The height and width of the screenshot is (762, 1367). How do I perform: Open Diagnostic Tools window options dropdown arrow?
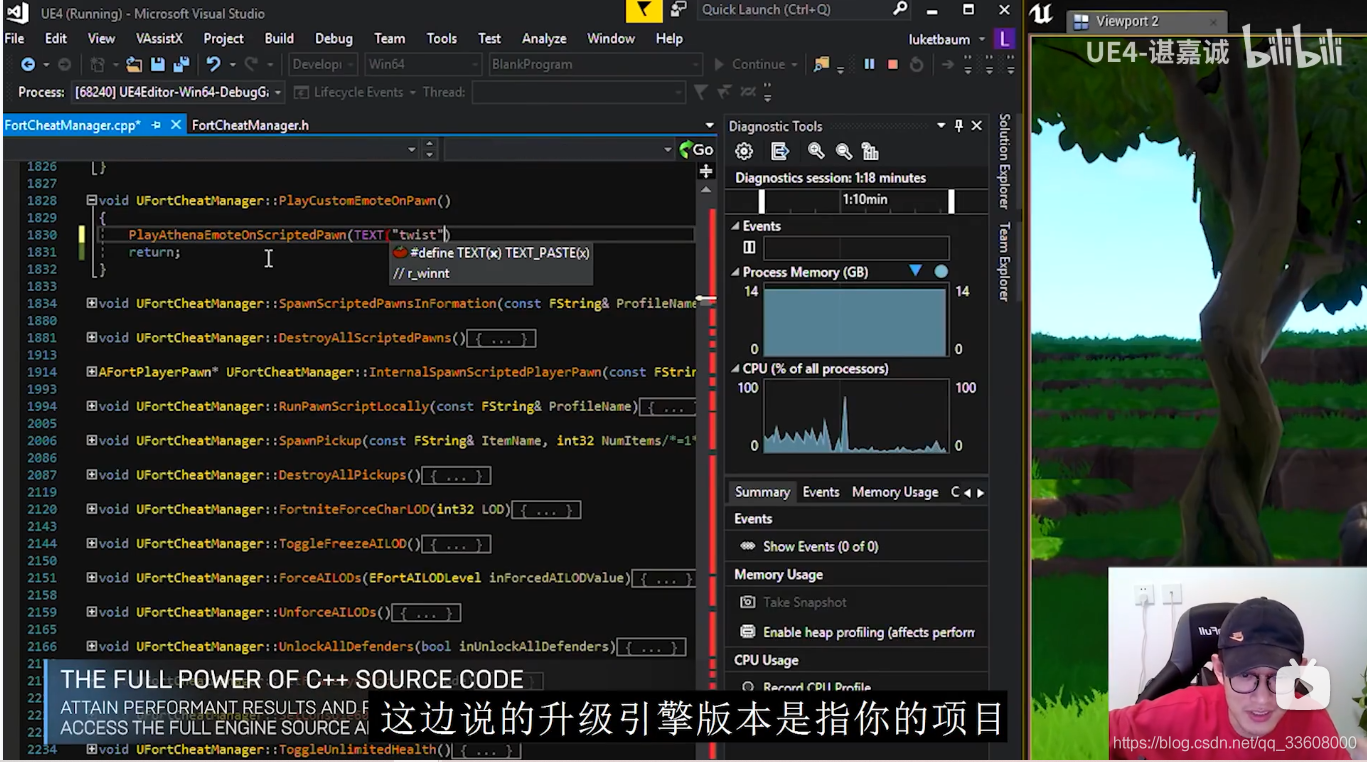(x=941, y=126)
